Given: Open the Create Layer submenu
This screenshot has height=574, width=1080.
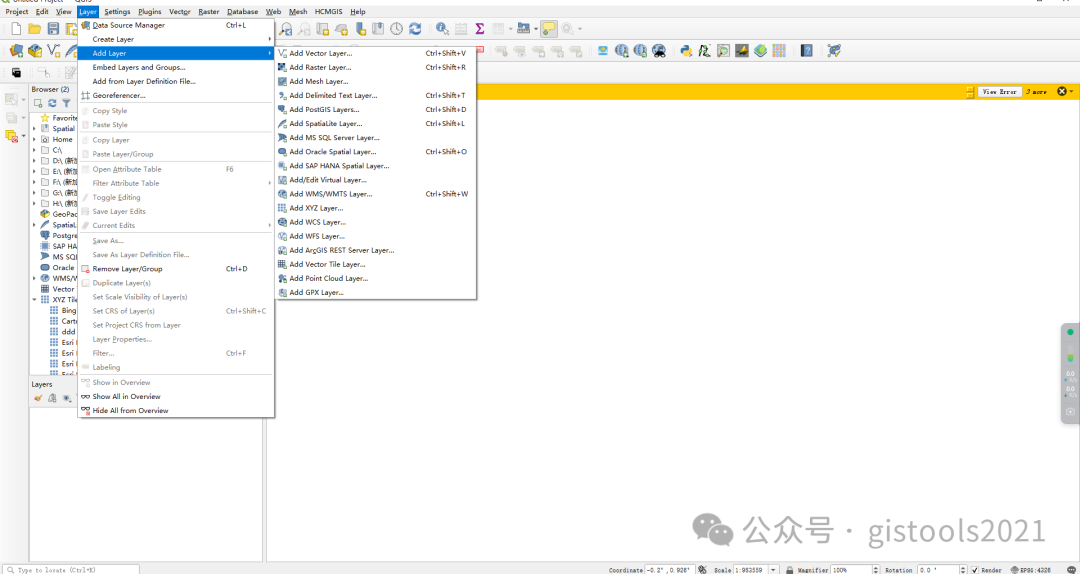Looking at the screenshot, I should coord(176,39).
